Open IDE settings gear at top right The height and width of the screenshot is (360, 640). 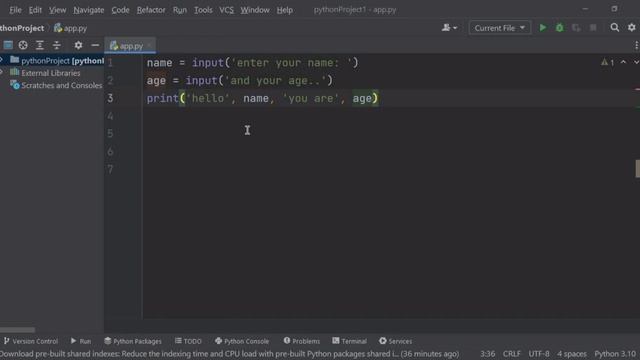point(631,27)
